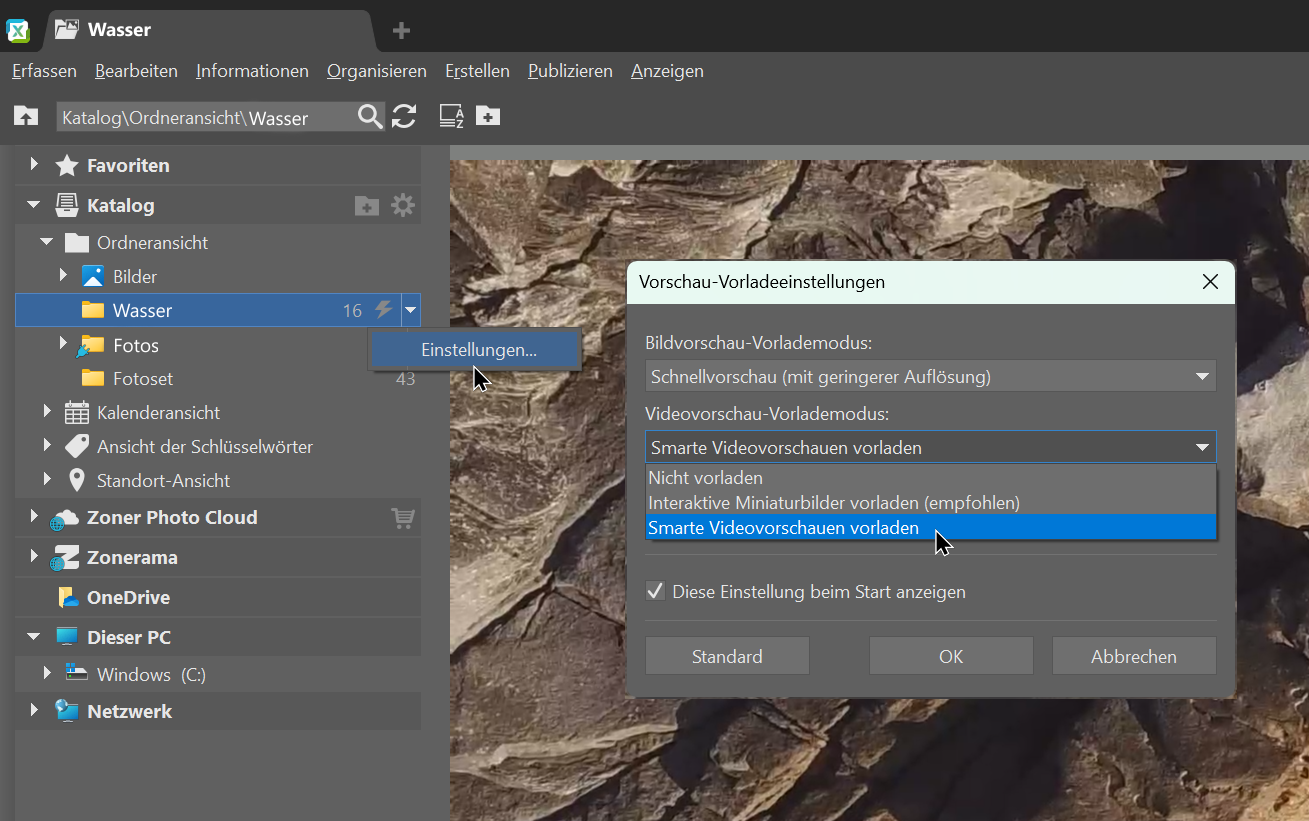Click the lightning preload icon on Wasser folder
This screenshot has width=1309, height=821.
coord(381,310)
